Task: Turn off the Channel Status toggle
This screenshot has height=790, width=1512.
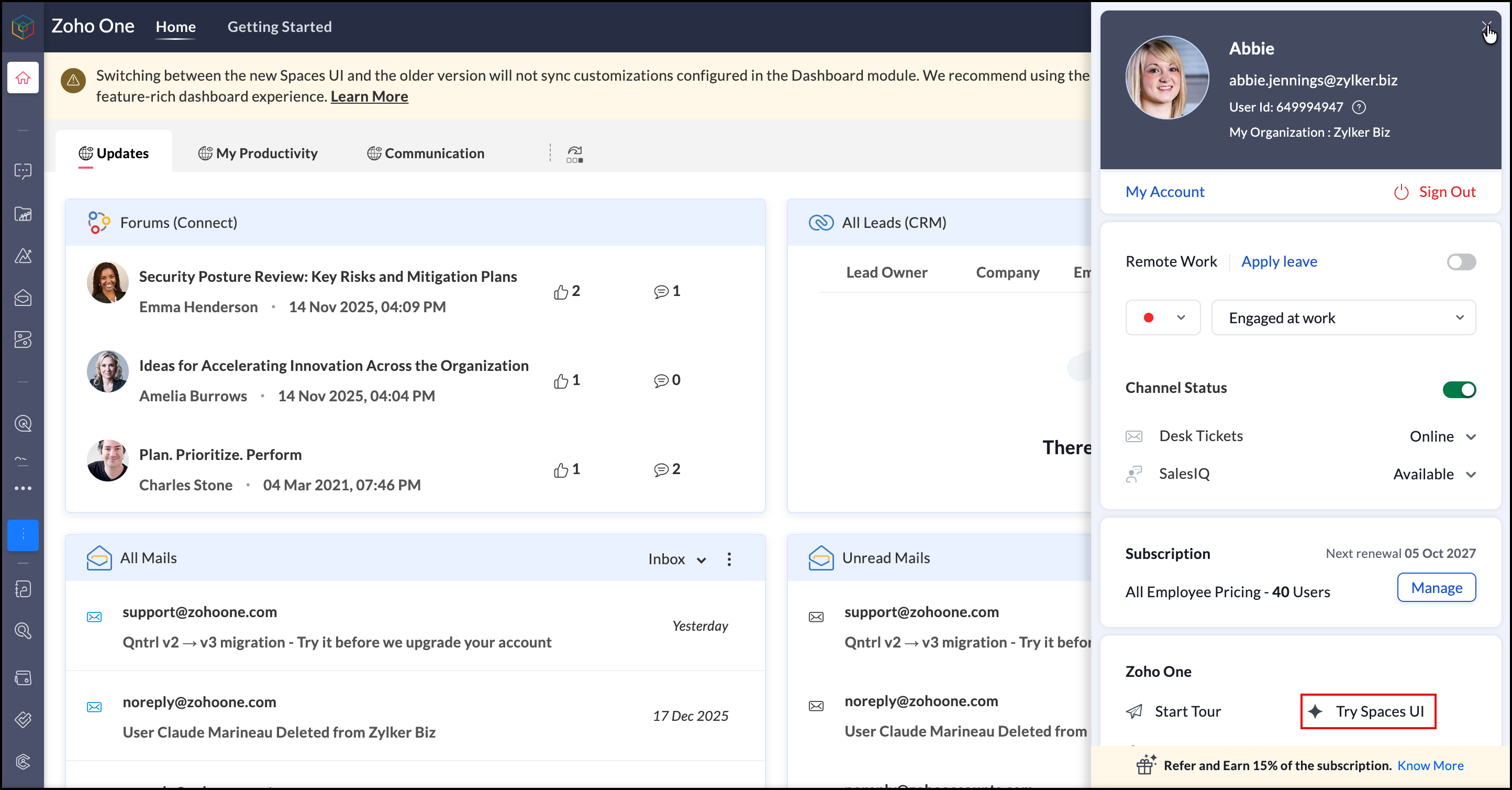Action: 1459,389
